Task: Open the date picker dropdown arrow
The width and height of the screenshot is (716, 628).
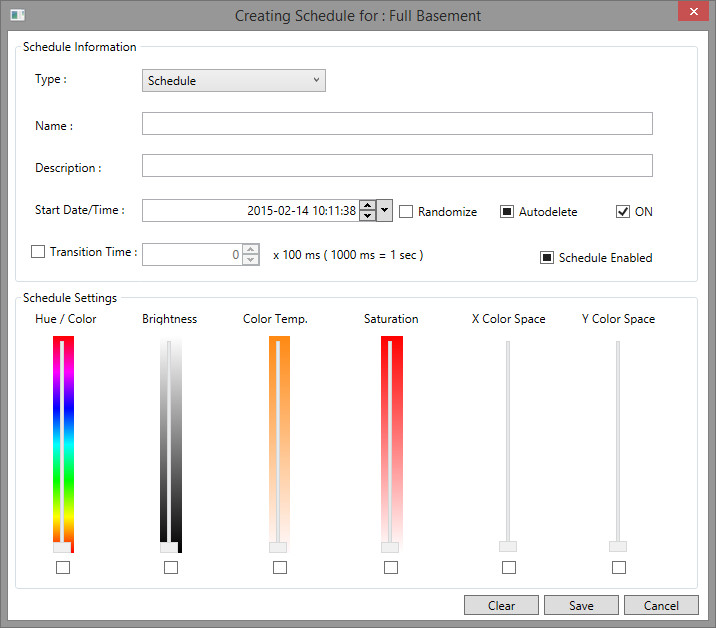Action: point(384,211)
